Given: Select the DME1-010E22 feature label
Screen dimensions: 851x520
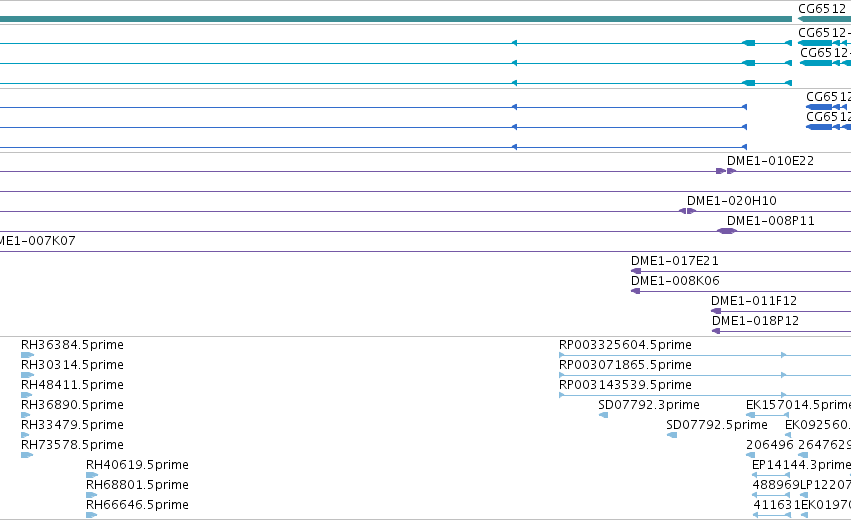Looking at the screenshot, I should [770, 161].
